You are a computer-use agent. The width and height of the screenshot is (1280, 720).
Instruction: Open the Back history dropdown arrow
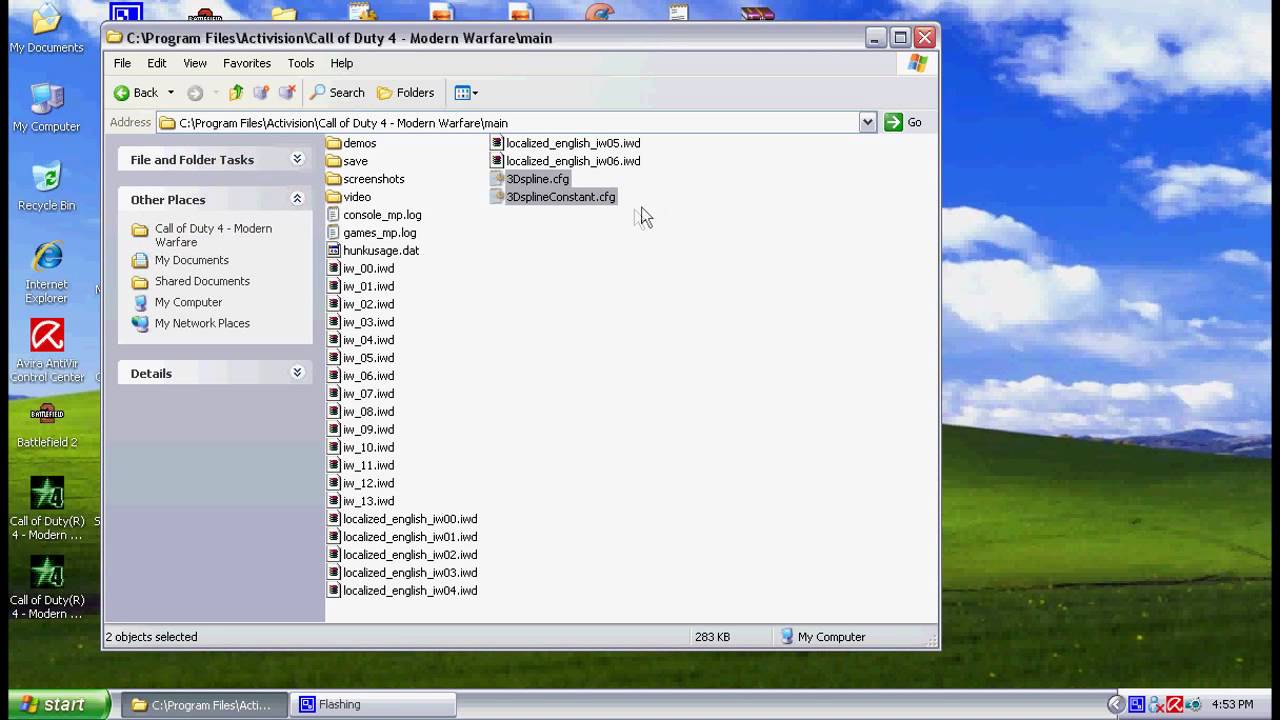[170, 93]
